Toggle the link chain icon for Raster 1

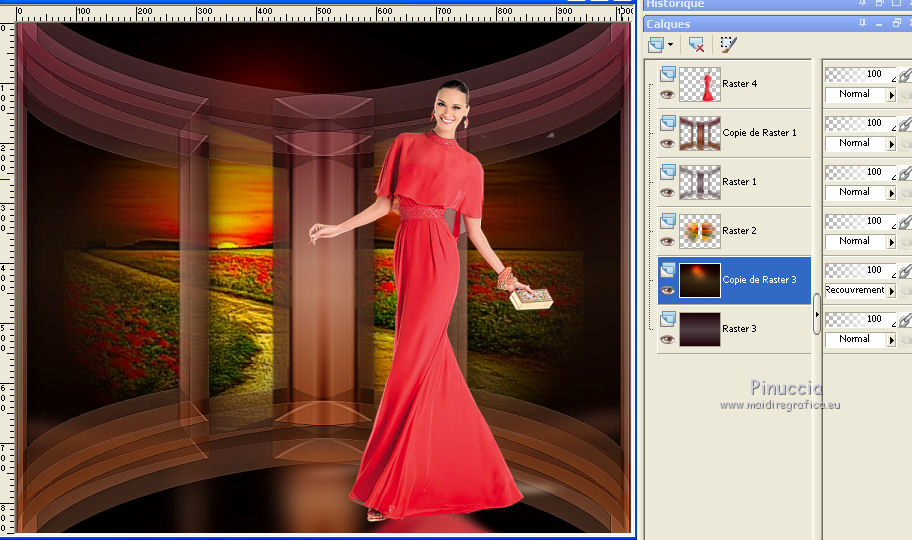click(906, 172)
